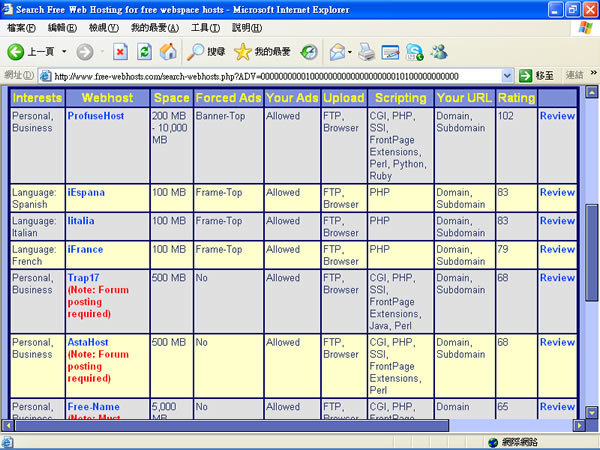Open the Review link for ProfuseHost

coord(557,116)
